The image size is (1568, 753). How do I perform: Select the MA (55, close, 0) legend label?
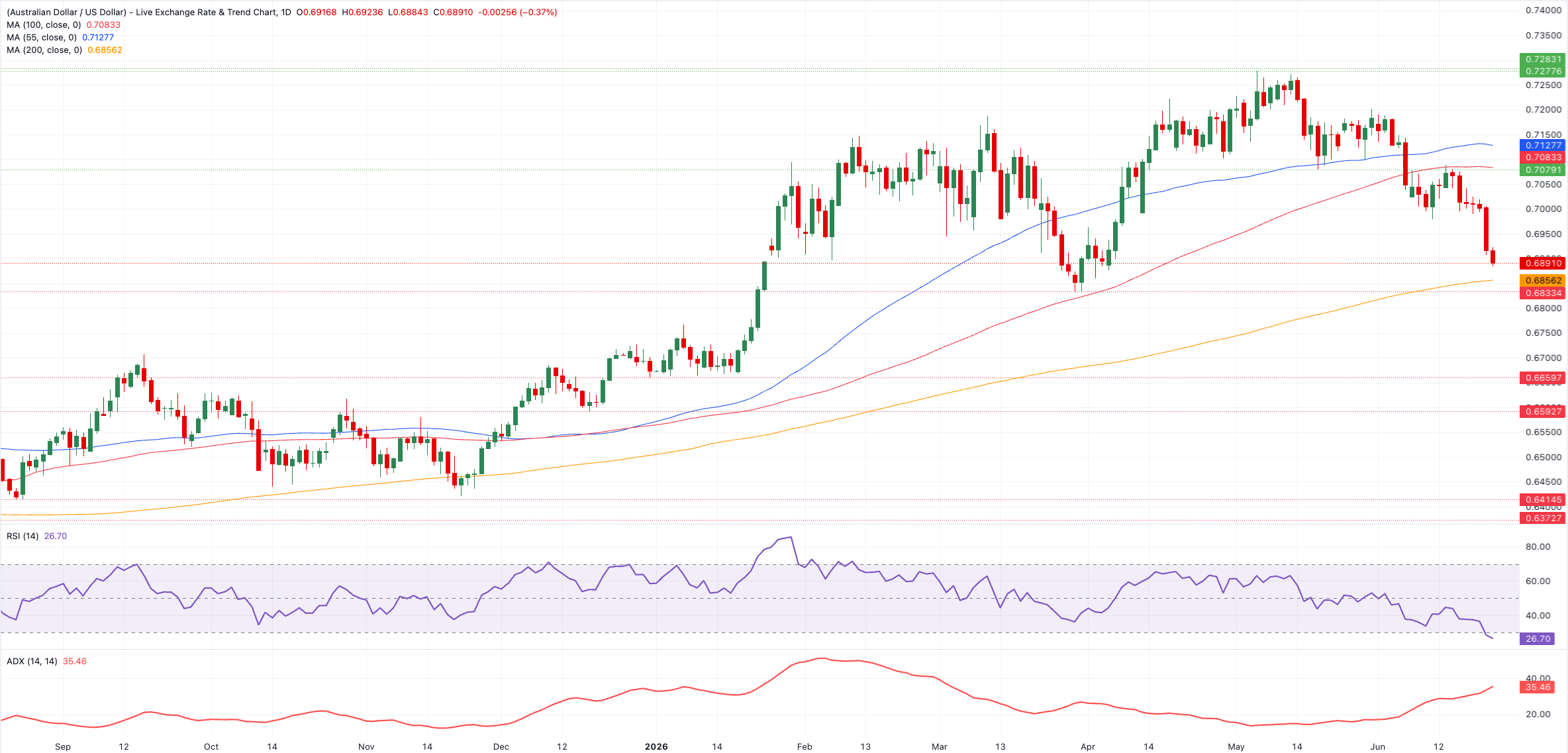[42, 37]
